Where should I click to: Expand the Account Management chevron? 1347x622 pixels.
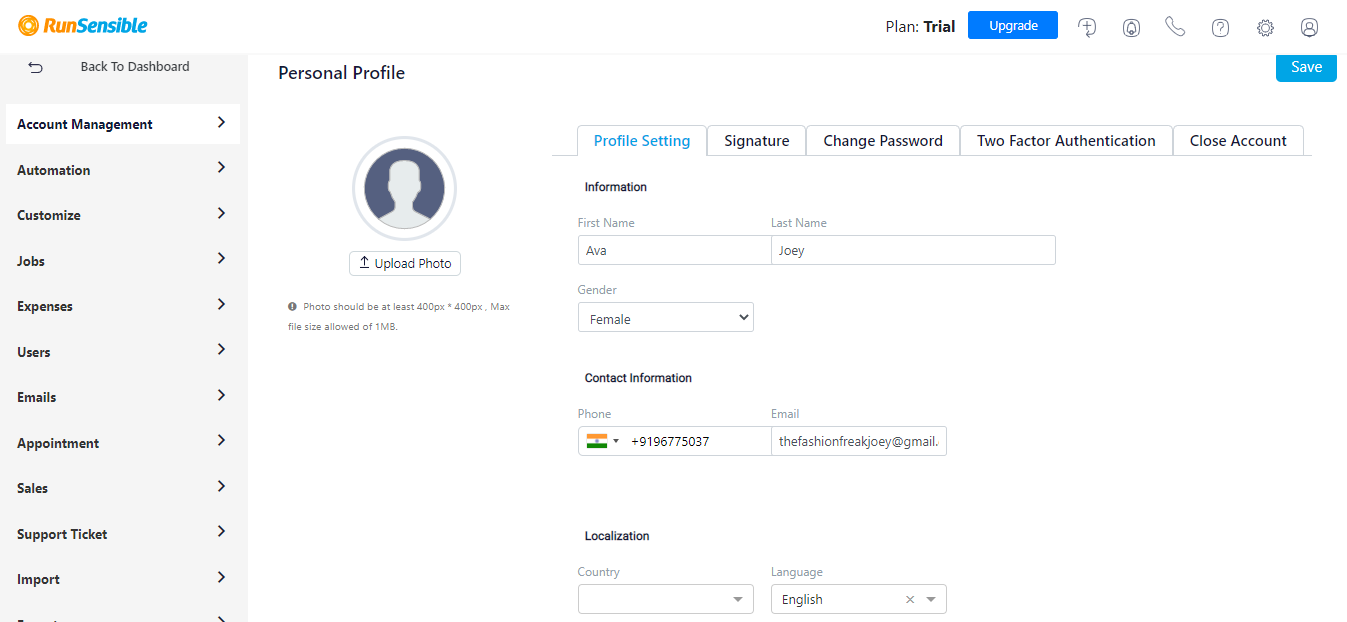221,123
